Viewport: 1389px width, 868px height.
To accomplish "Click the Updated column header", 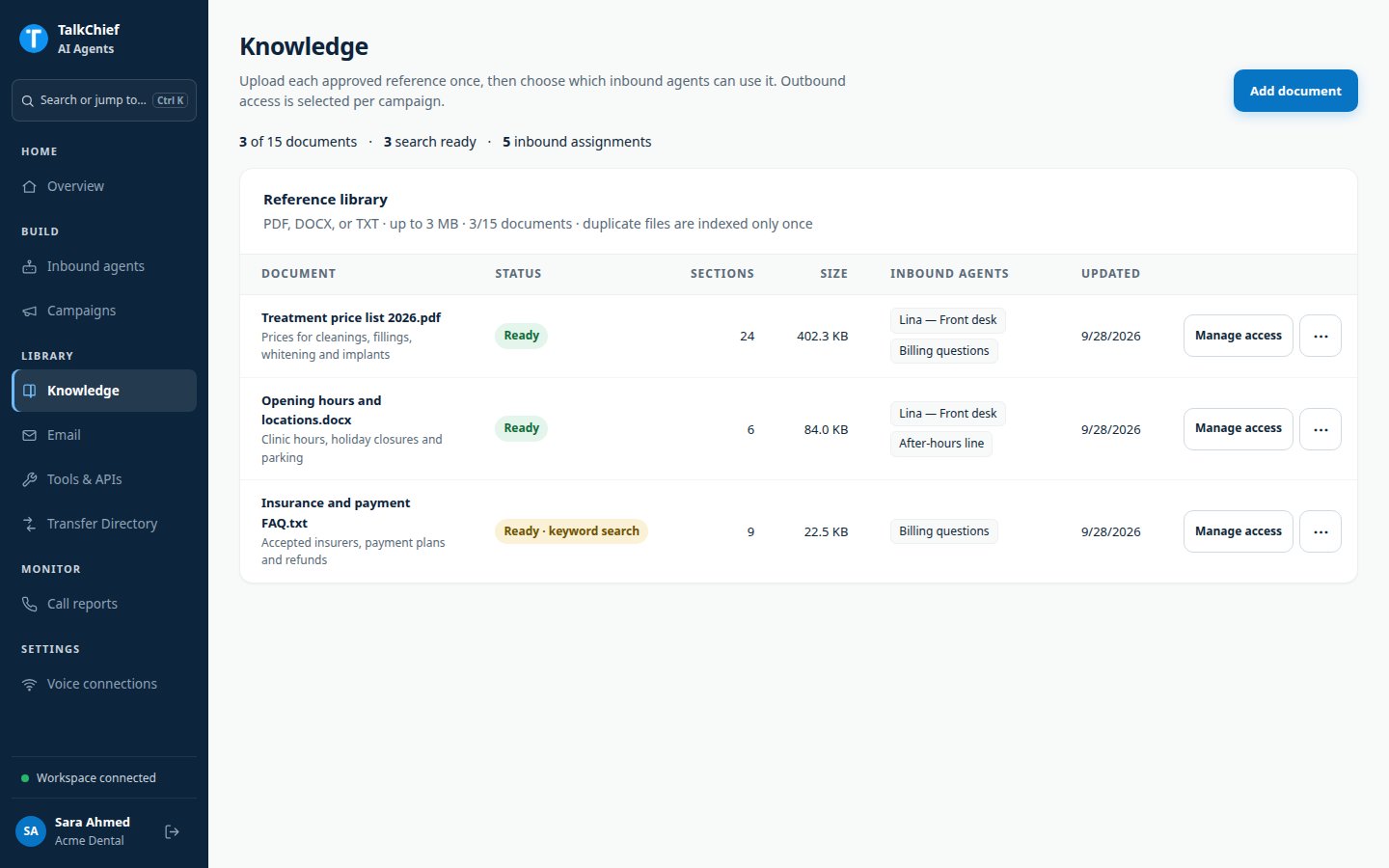I will coord(1110,274).
